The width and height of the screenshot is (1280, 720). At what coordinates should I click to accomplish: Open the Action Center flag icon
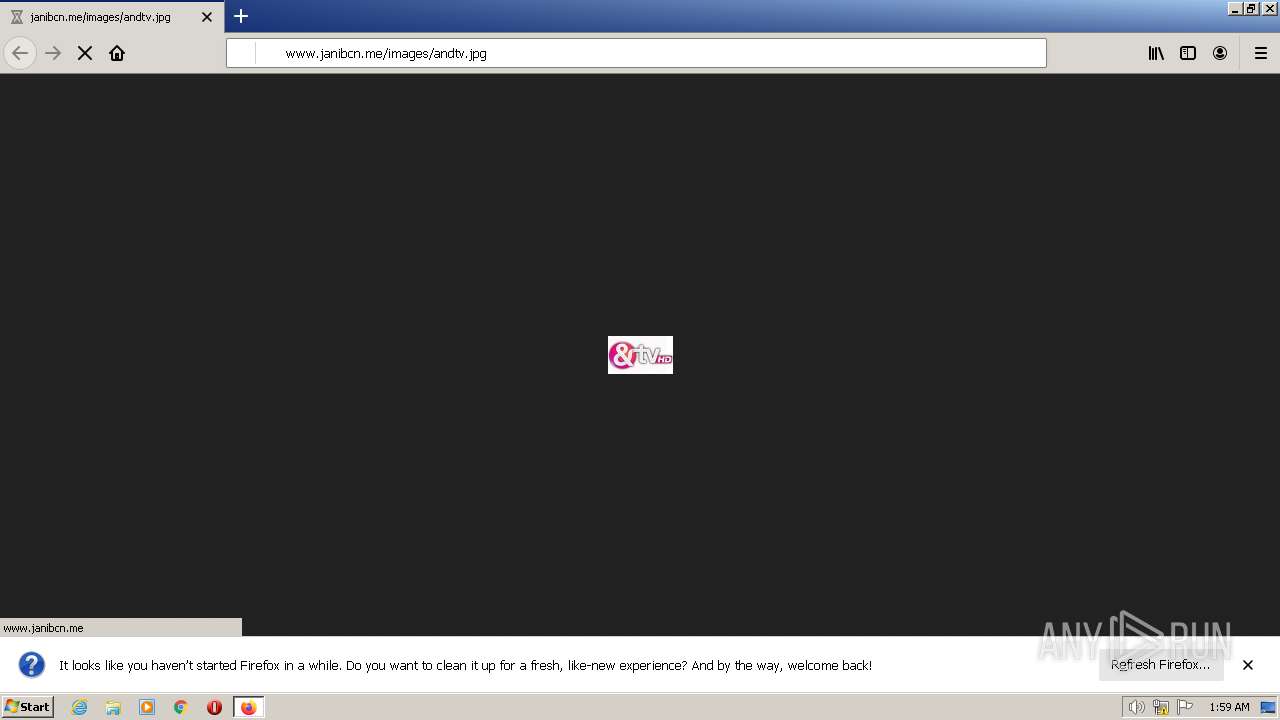pos(1186,707)
